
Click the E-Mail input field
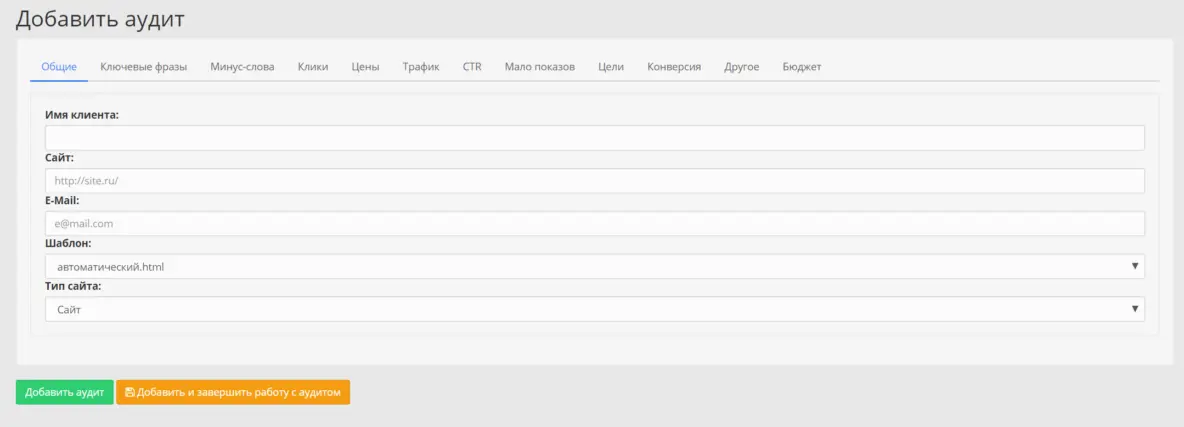(594, 224)
